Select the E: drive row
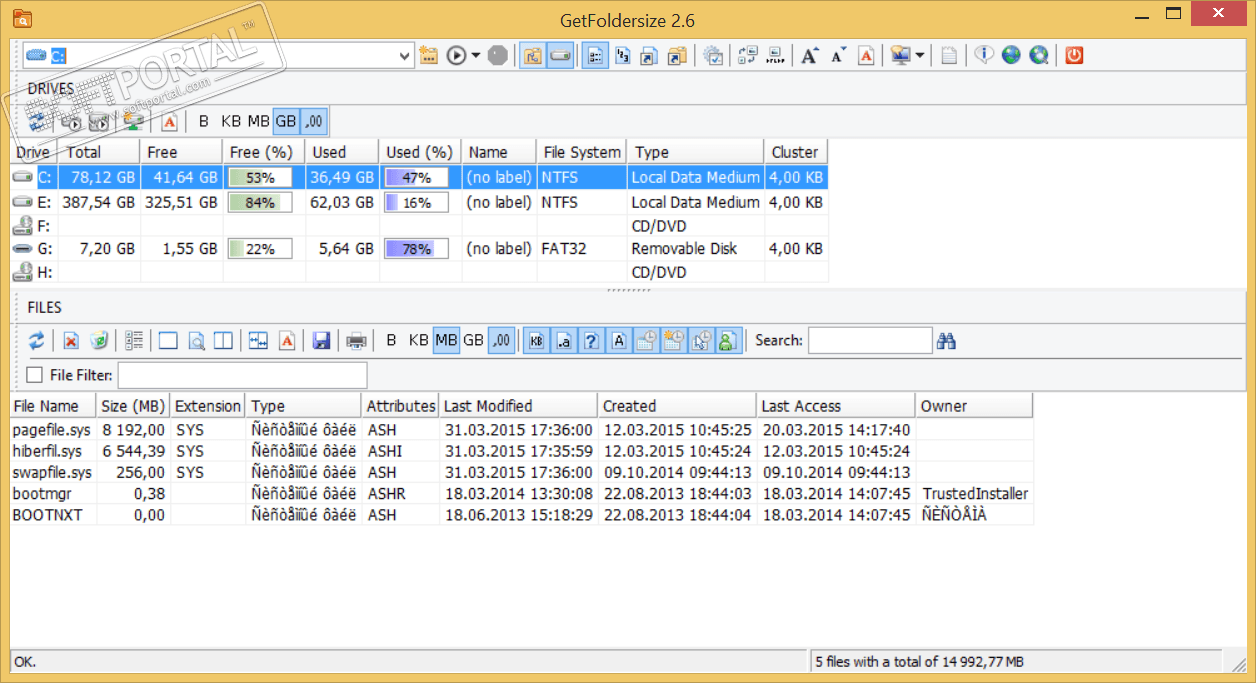This screenshot has width=1256, height=683. point(419,202)
